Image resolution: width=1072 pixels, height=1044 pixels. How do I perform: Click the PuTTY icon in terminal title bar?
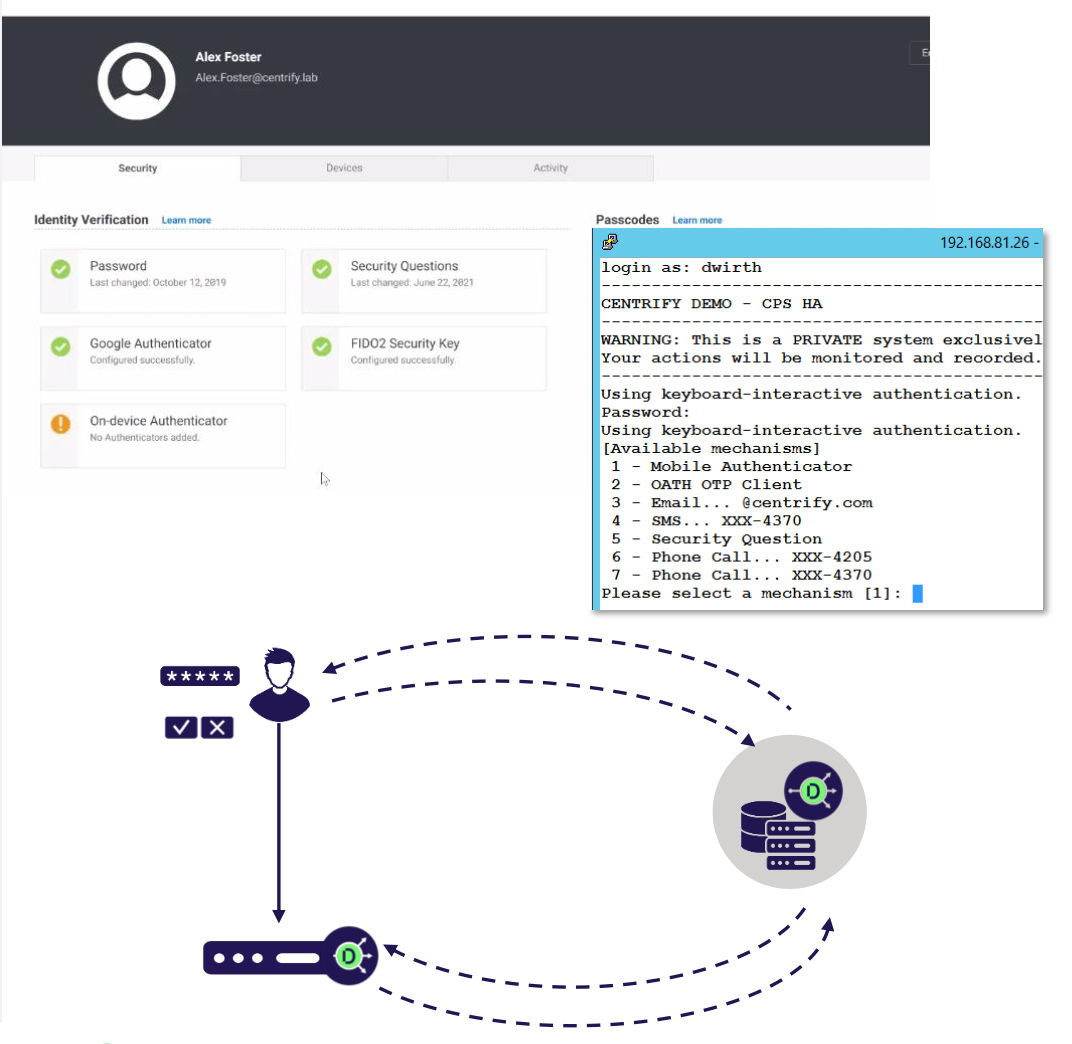(610, 242)
